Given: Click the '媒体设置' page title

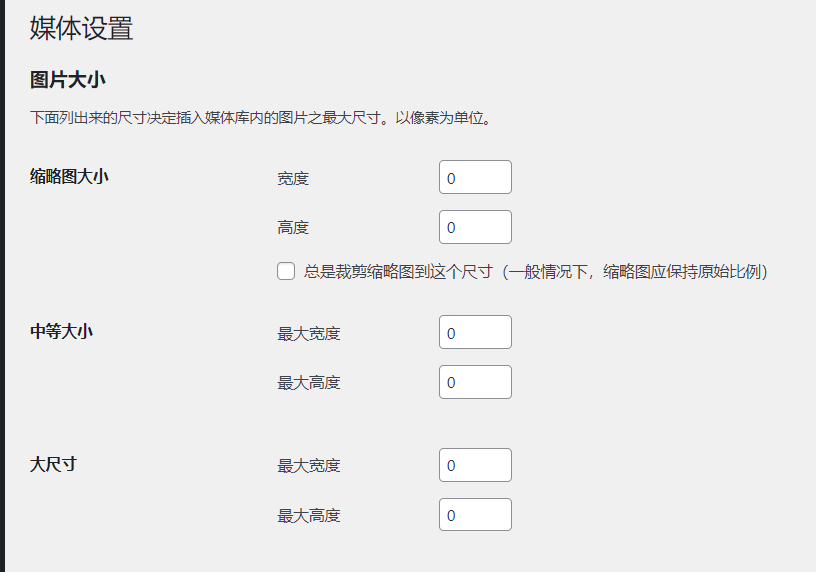Looking at the screenshot, I should point(81,29).
